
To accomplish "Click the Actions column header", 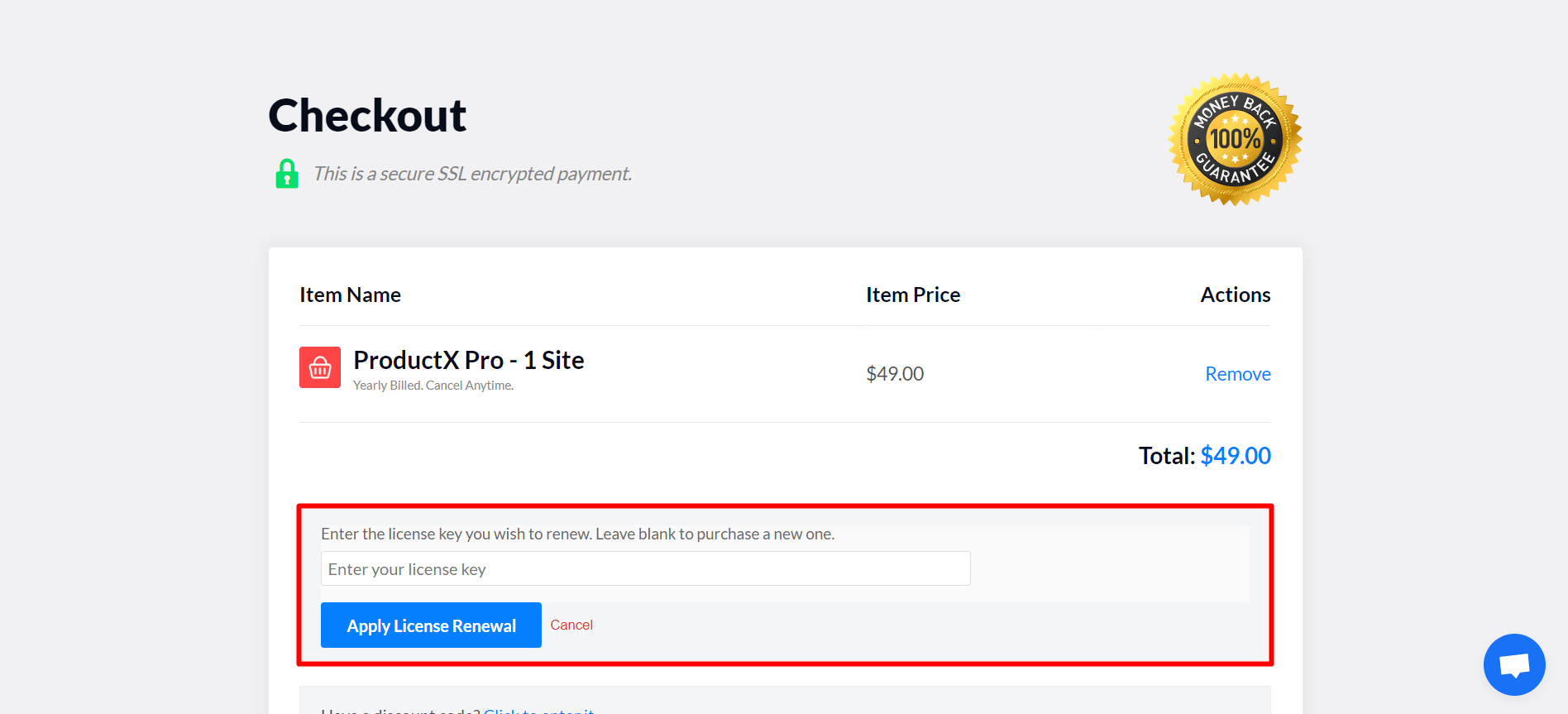I will [1236, 295].
